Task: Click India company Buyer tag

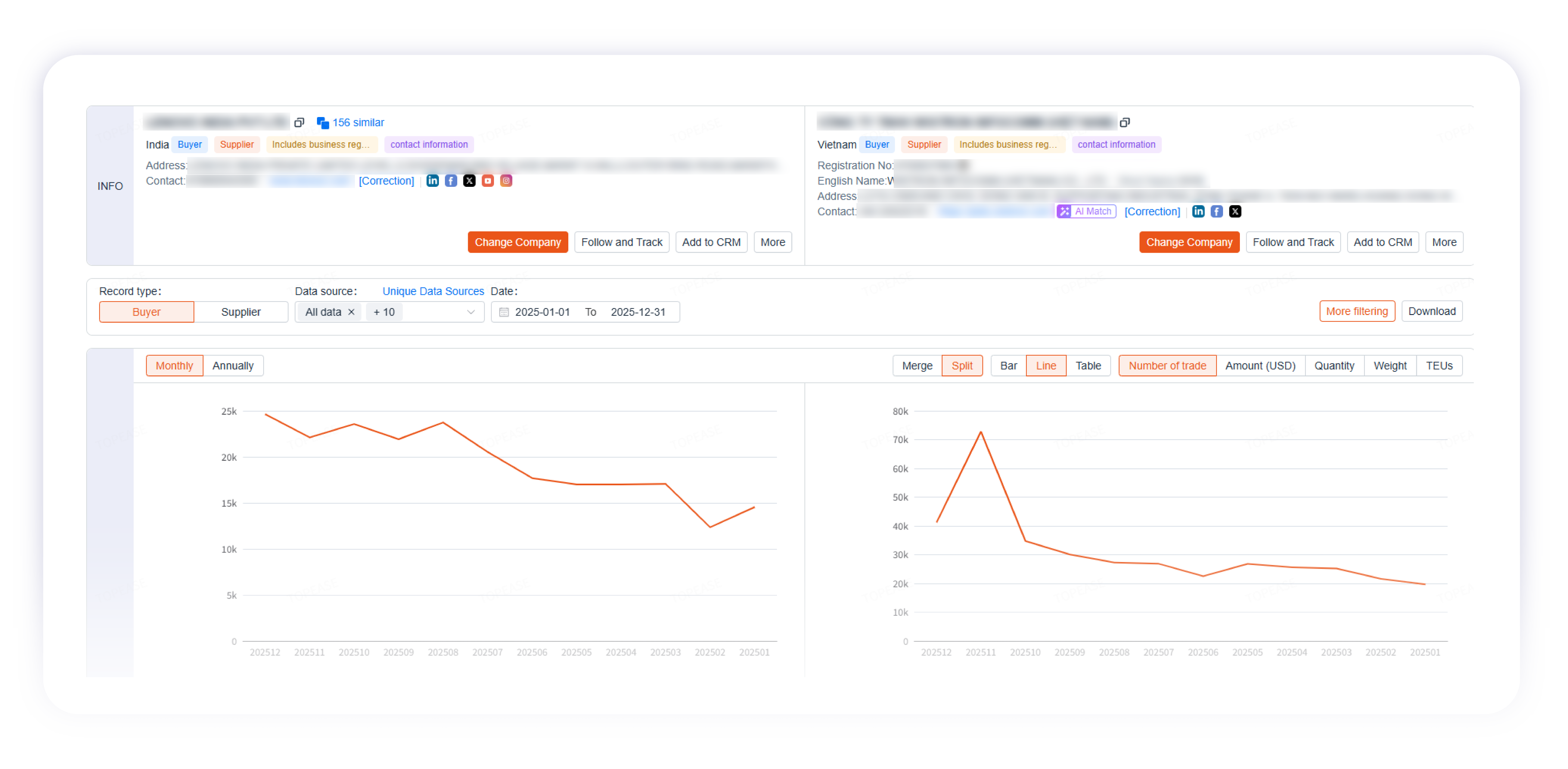Action: point(189,145)
